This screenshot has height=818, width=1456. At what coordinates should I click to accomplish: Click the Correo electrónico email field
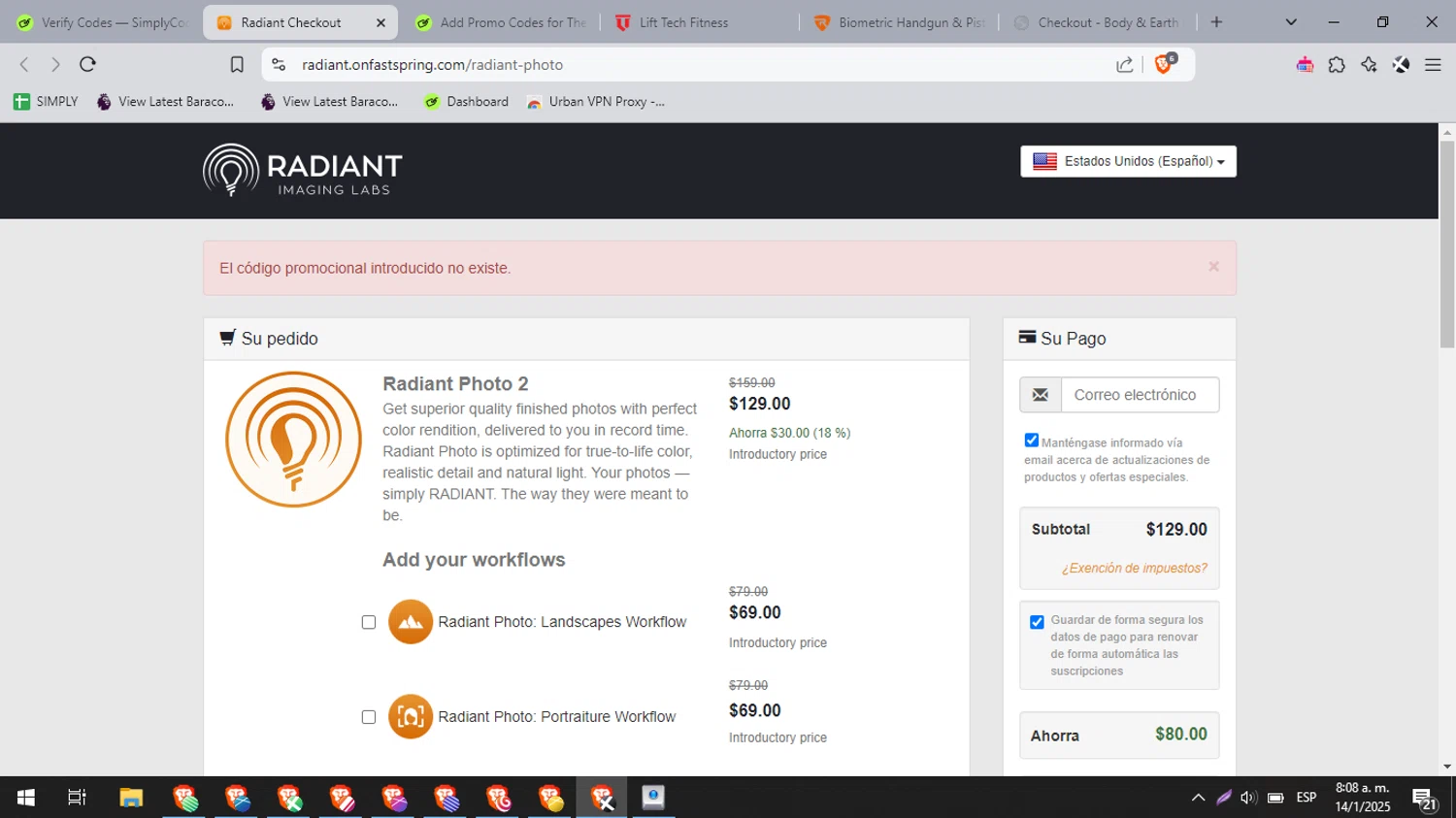click(x=1140, y=395)
